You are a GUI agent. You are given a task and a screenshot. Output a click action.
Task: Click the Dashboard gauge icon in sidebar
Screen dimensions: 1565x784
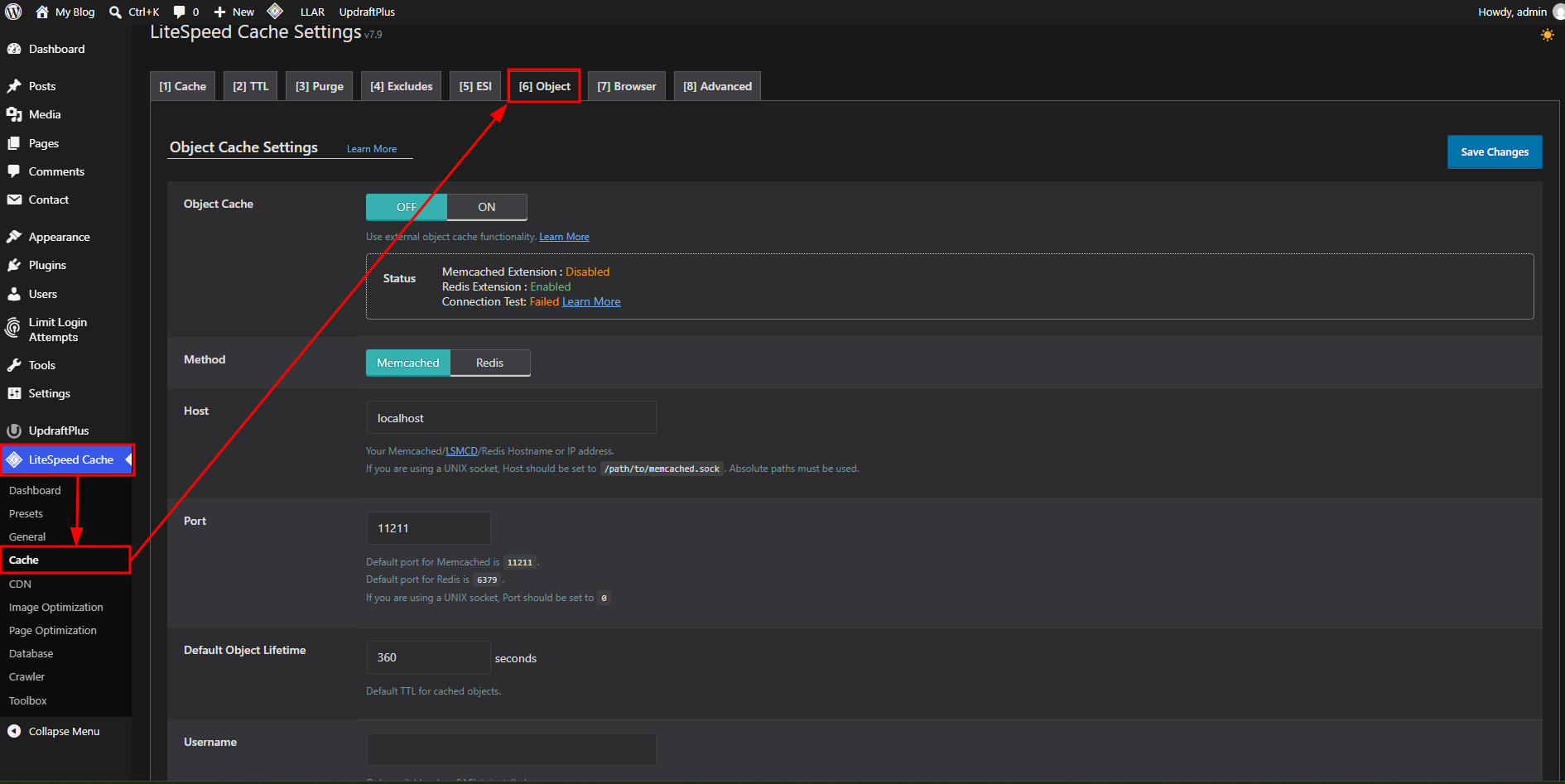(14, 49)
